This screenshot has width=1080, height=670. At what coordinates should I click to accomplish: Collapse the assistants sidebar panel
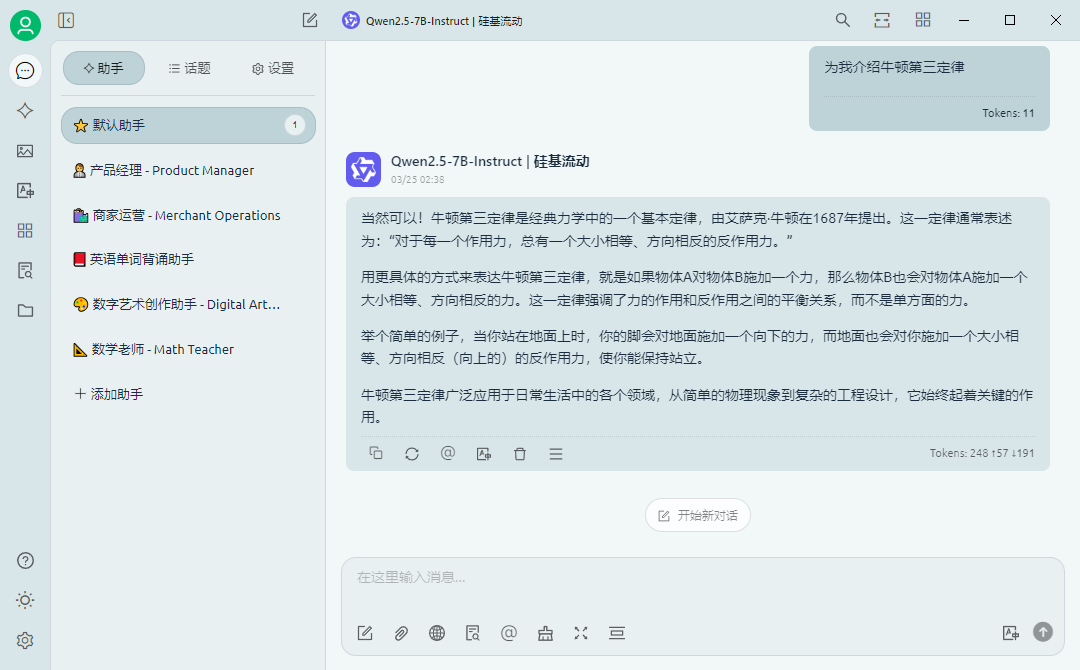pyautogui.click(x=65, y=19)
